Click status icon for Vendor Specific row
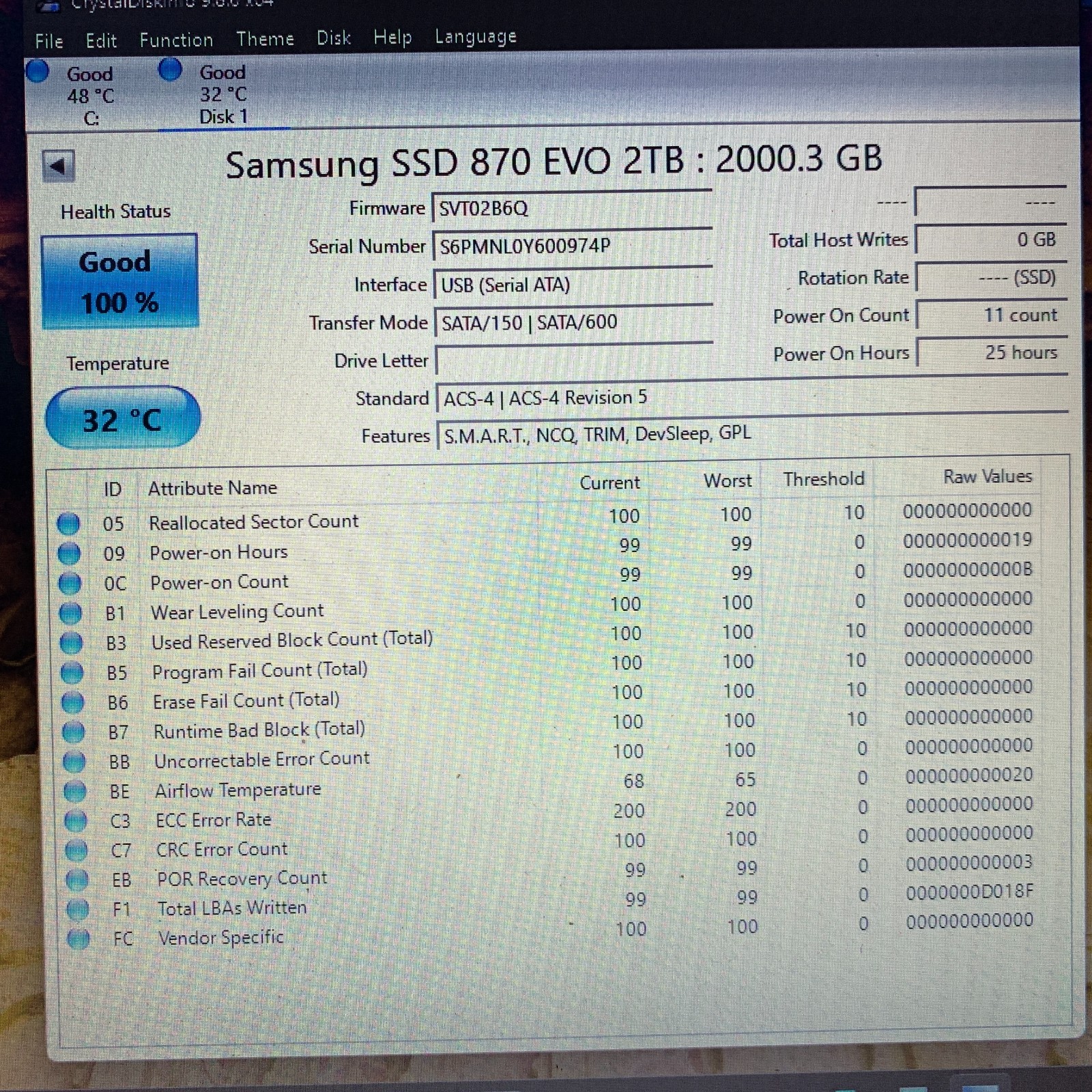The image size is (1092, 1092). tap(78, 939)
